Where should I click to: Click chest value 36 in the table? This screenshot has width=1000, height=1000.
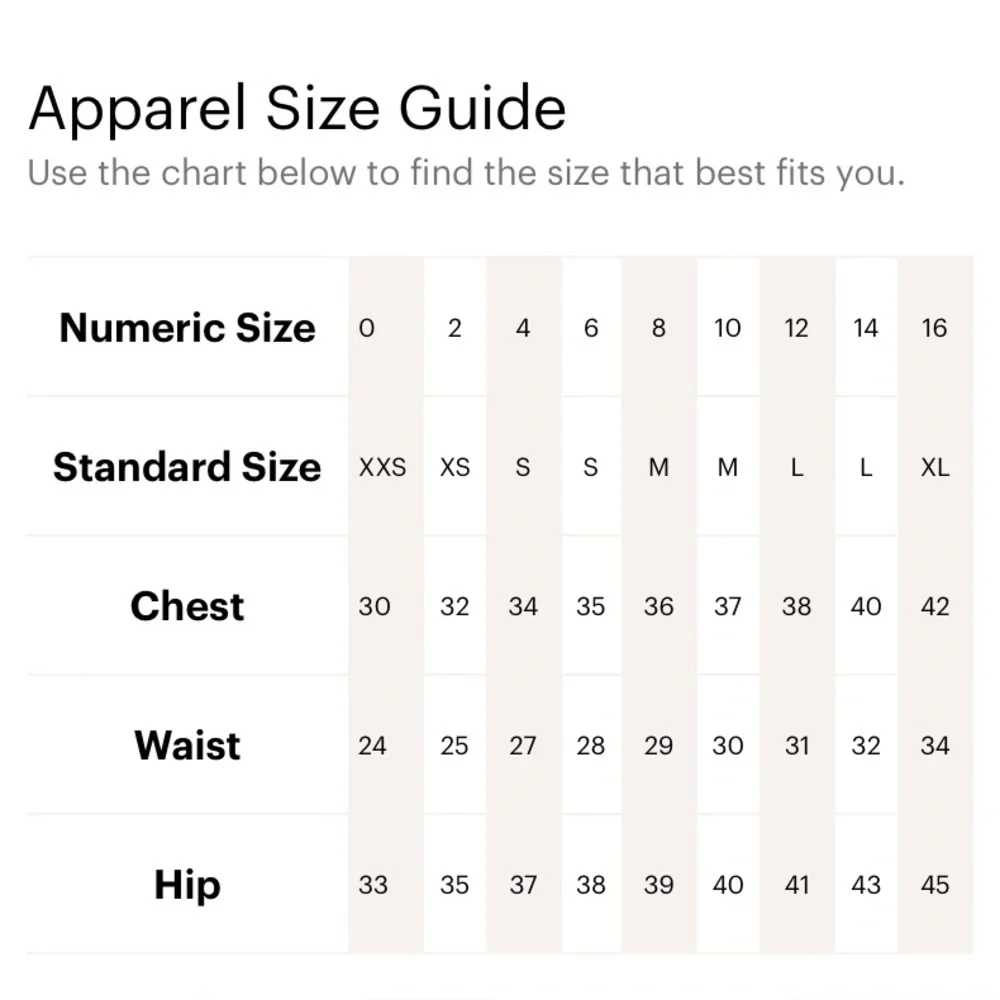tap(659, 606)
